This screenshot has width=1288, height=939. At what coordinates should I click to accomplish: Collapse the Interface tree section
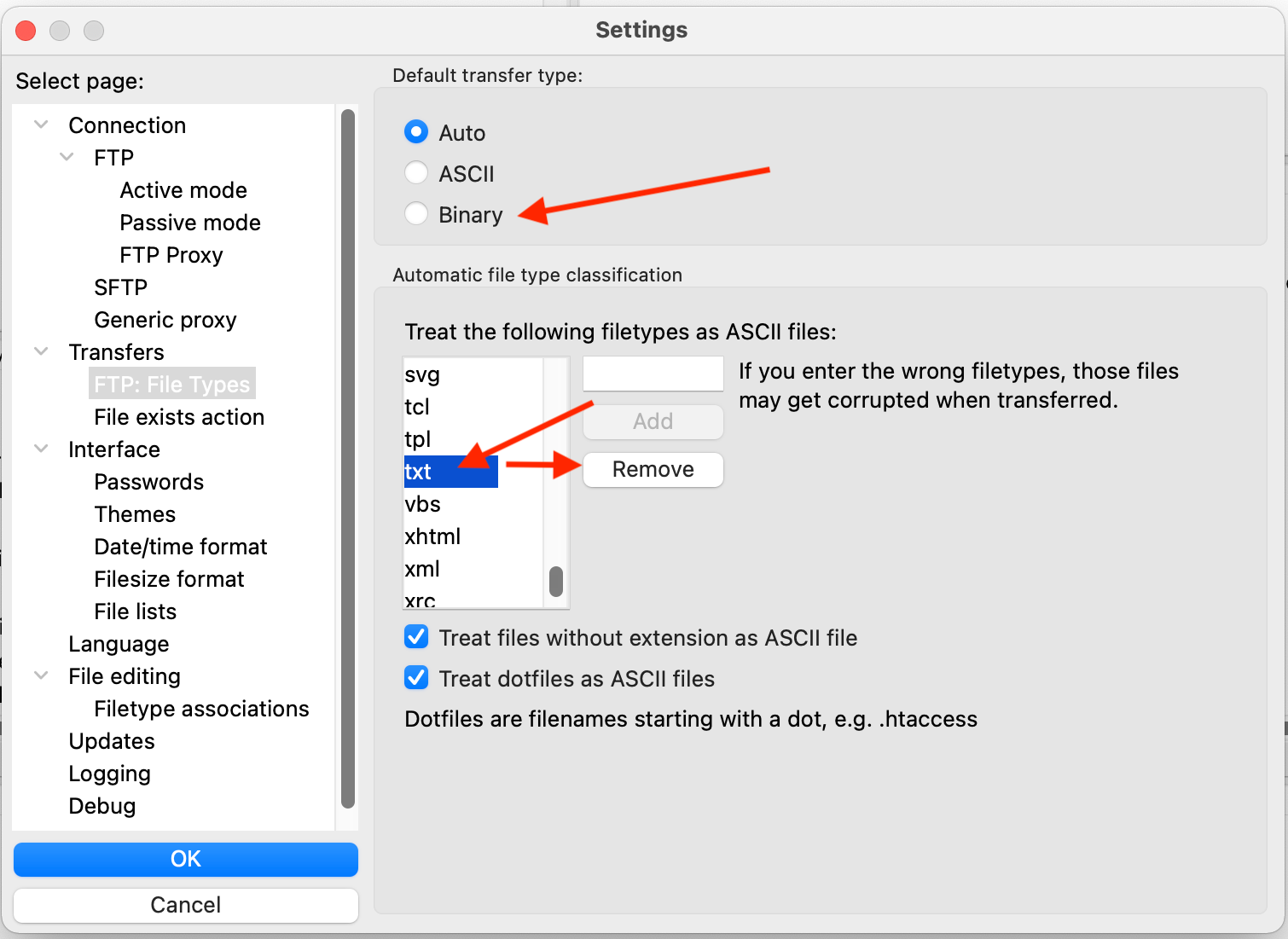[40, 449]
